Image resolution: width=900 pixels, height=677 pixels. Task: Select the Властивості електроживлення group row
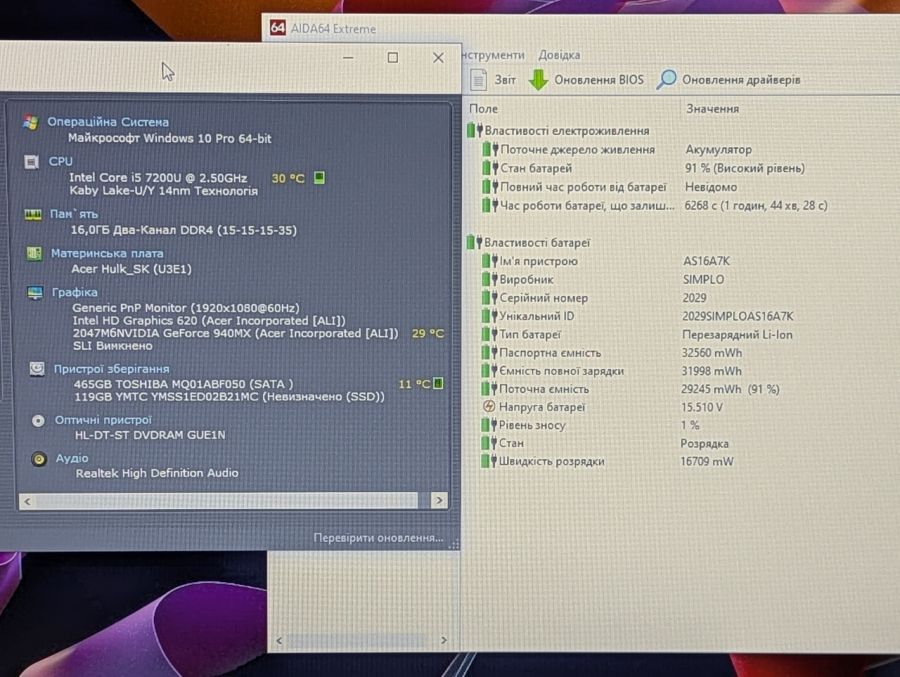tap(558, 131)
